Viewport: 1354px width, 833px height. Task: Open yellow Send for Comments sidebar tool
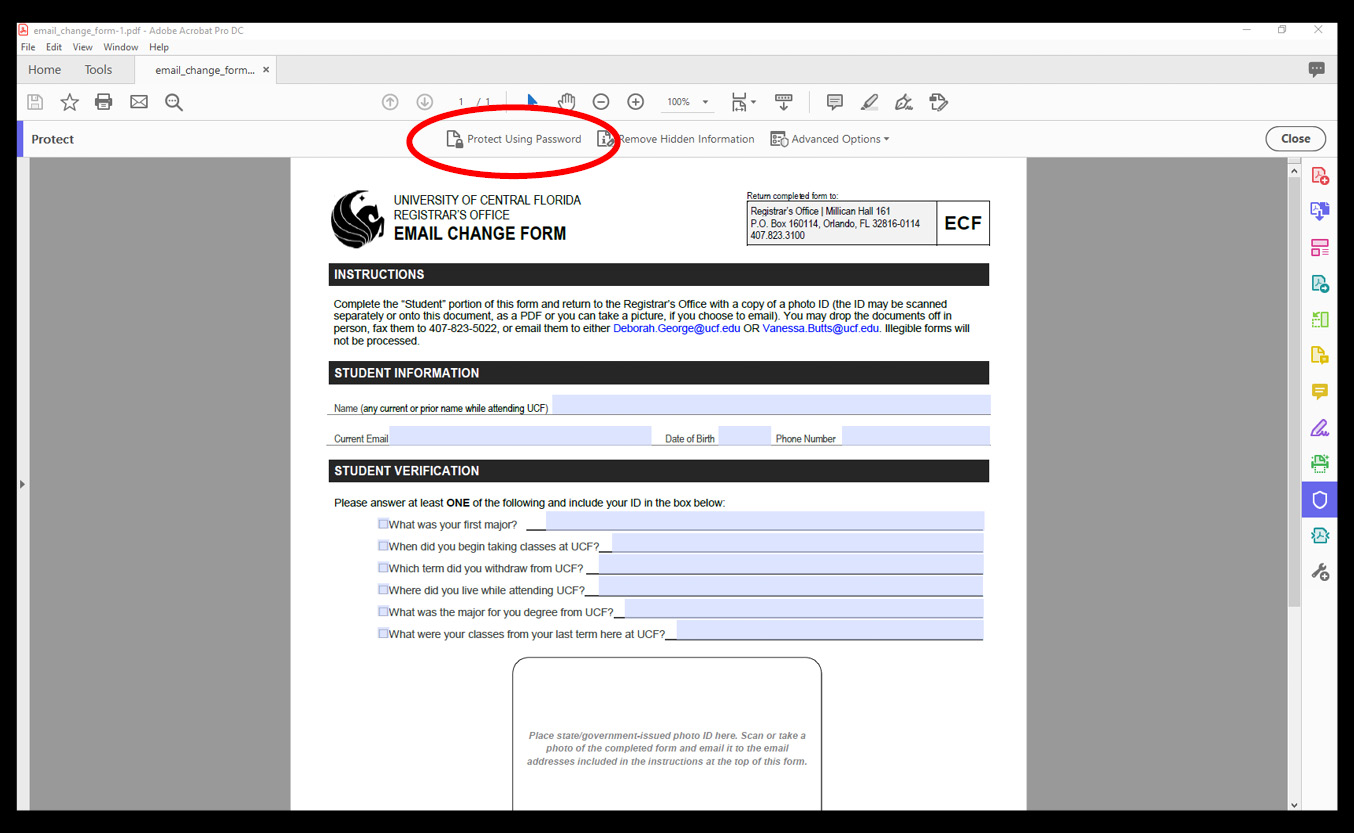(1320, 356)
